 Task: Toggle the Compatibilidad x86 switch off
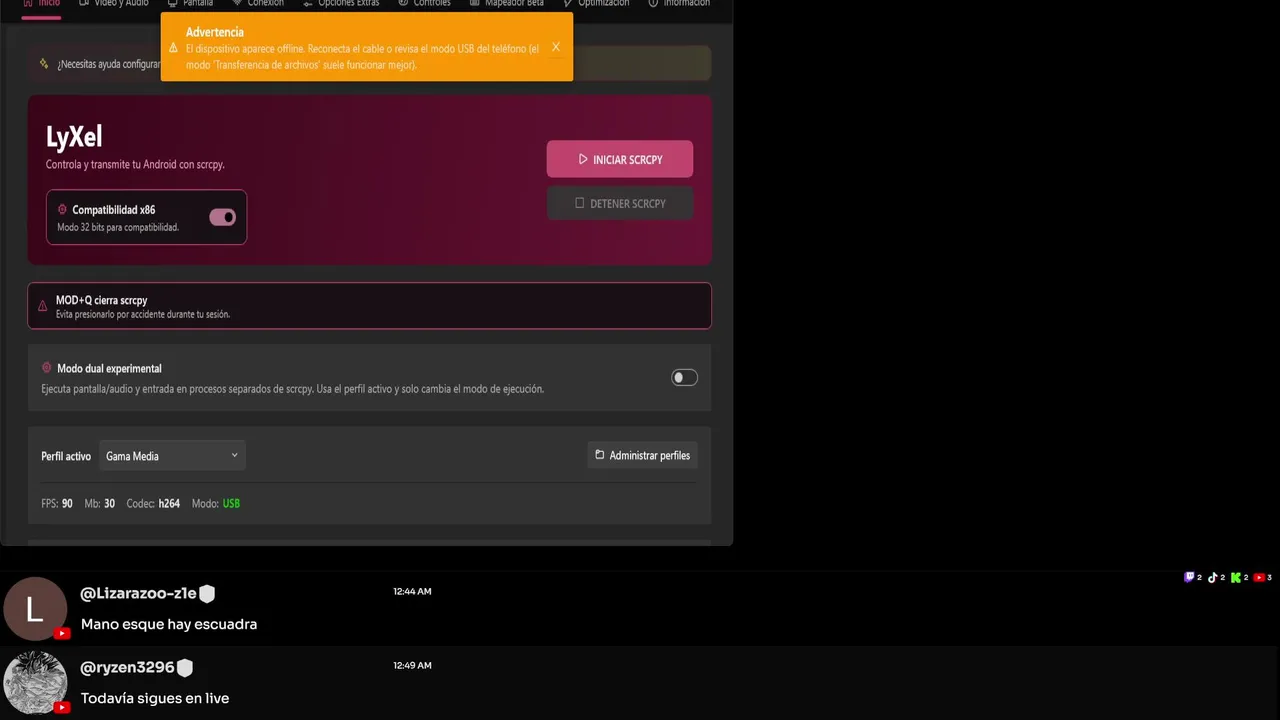(x=222, y=217)
